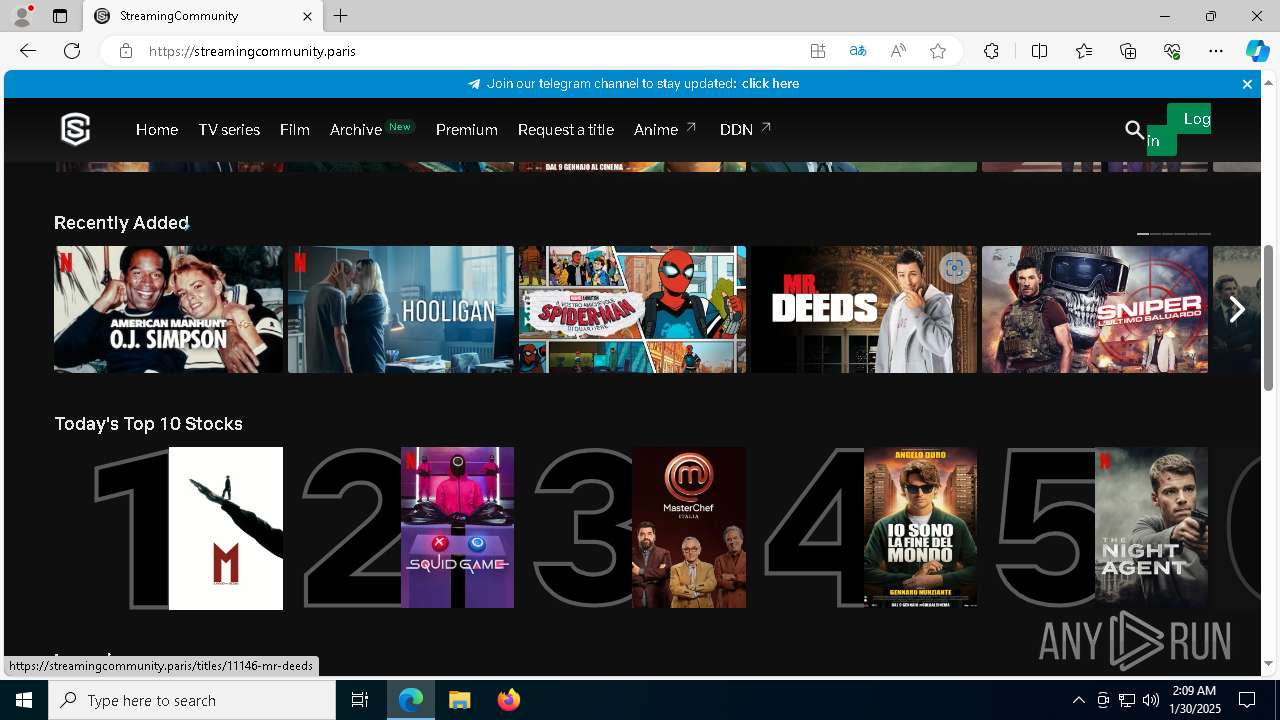Show hidden tray icons chevron

pos(1078,700)
